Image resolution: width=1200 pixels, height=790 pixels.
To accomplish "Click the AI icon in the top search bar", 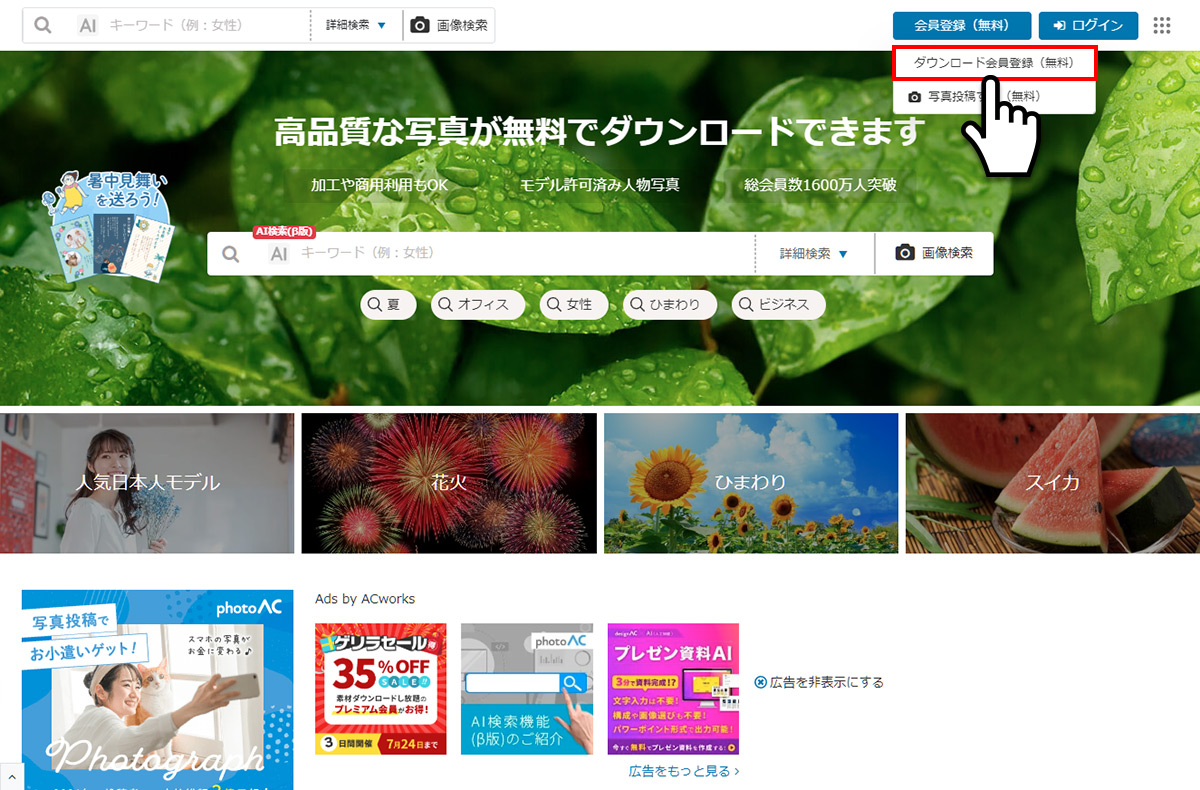I will 88,25.
